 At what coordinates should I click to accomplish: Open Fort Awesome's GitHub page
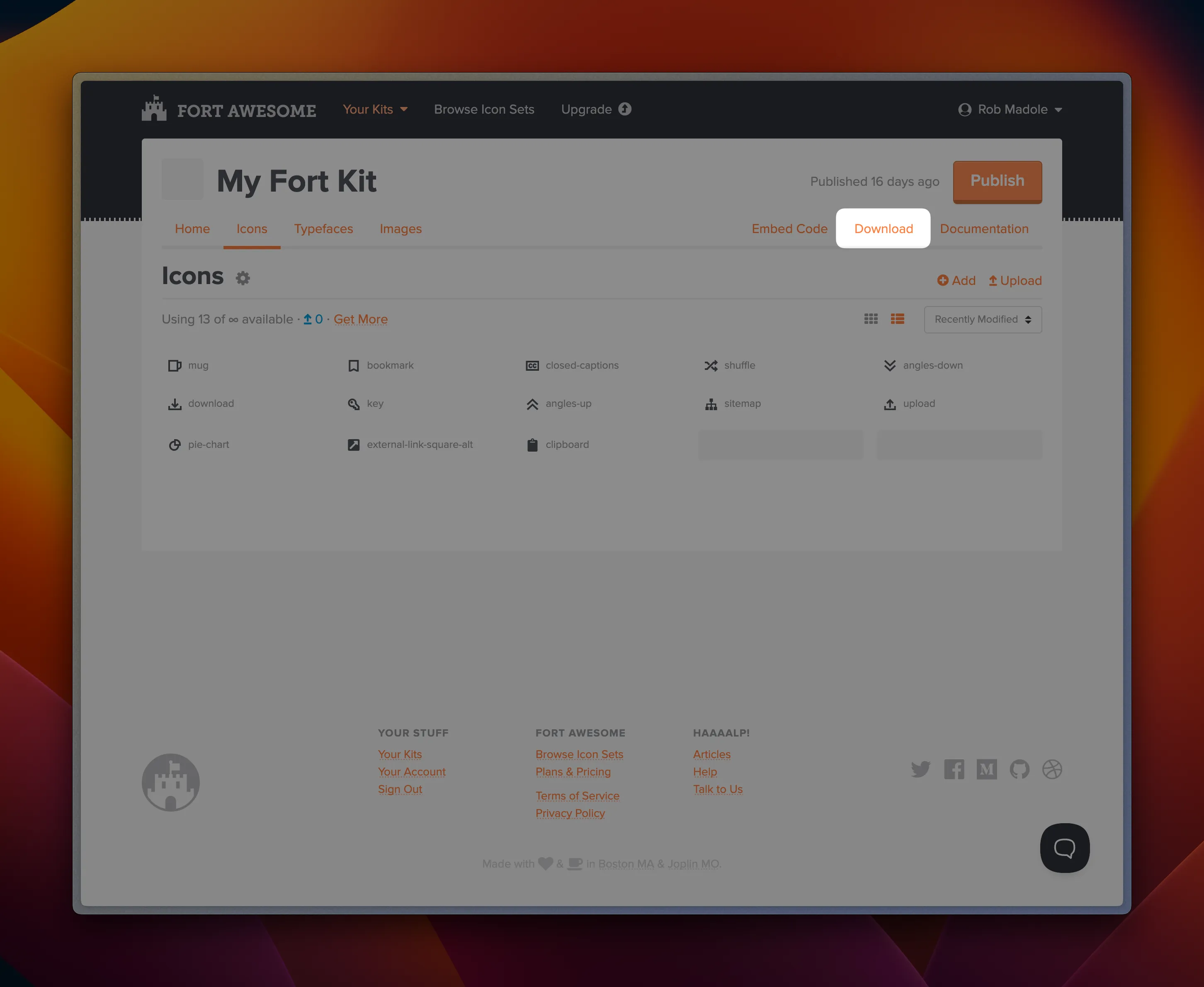[1019, 769]
